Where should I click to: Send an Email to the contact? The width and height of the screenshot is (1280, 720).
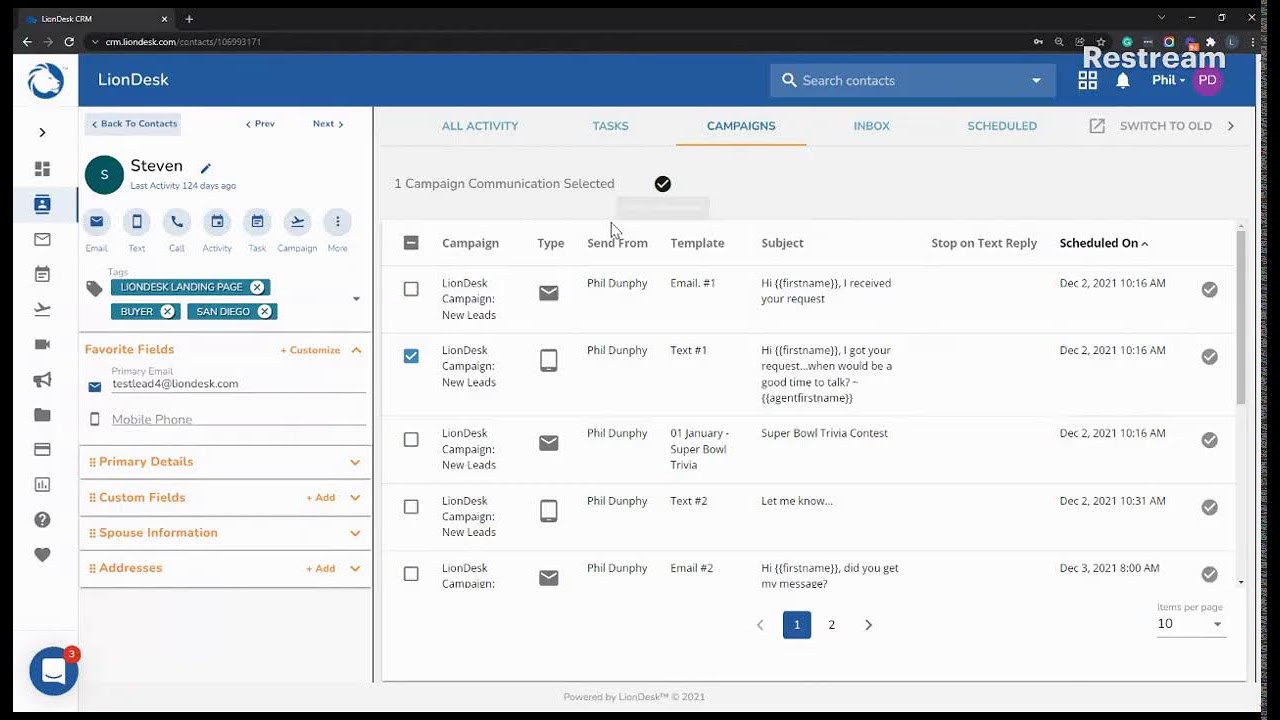(x=96, y=222)
